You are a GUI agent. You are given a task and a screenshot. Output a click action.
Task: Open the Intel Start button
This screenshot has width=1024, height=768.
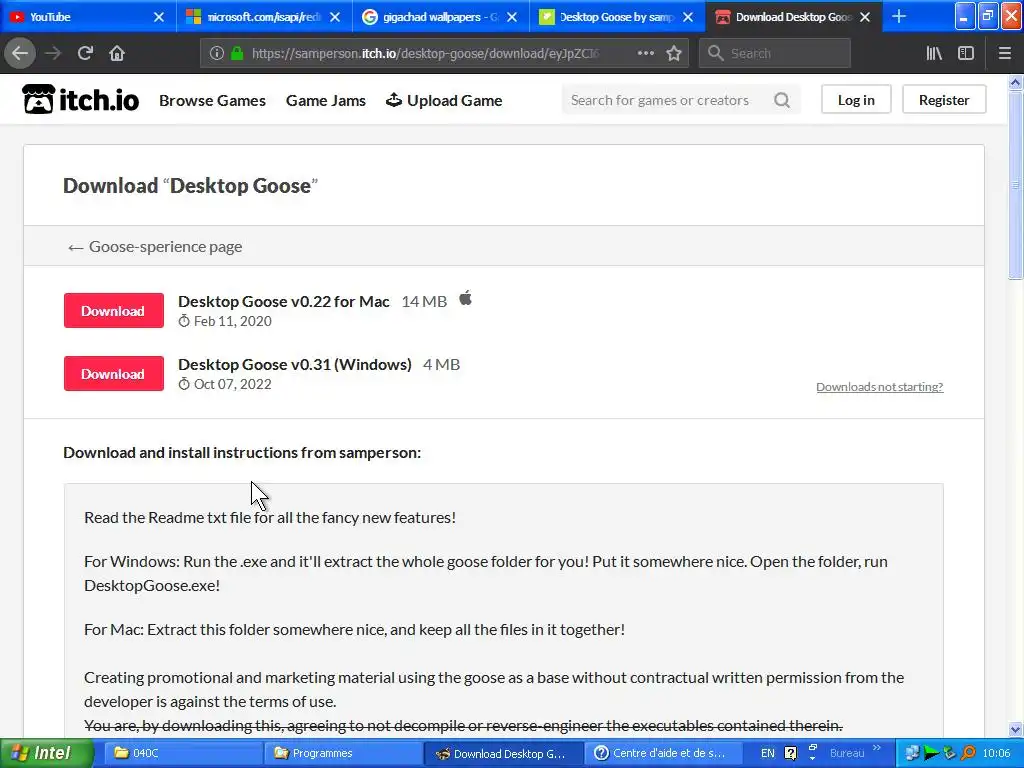click(46, 753)
